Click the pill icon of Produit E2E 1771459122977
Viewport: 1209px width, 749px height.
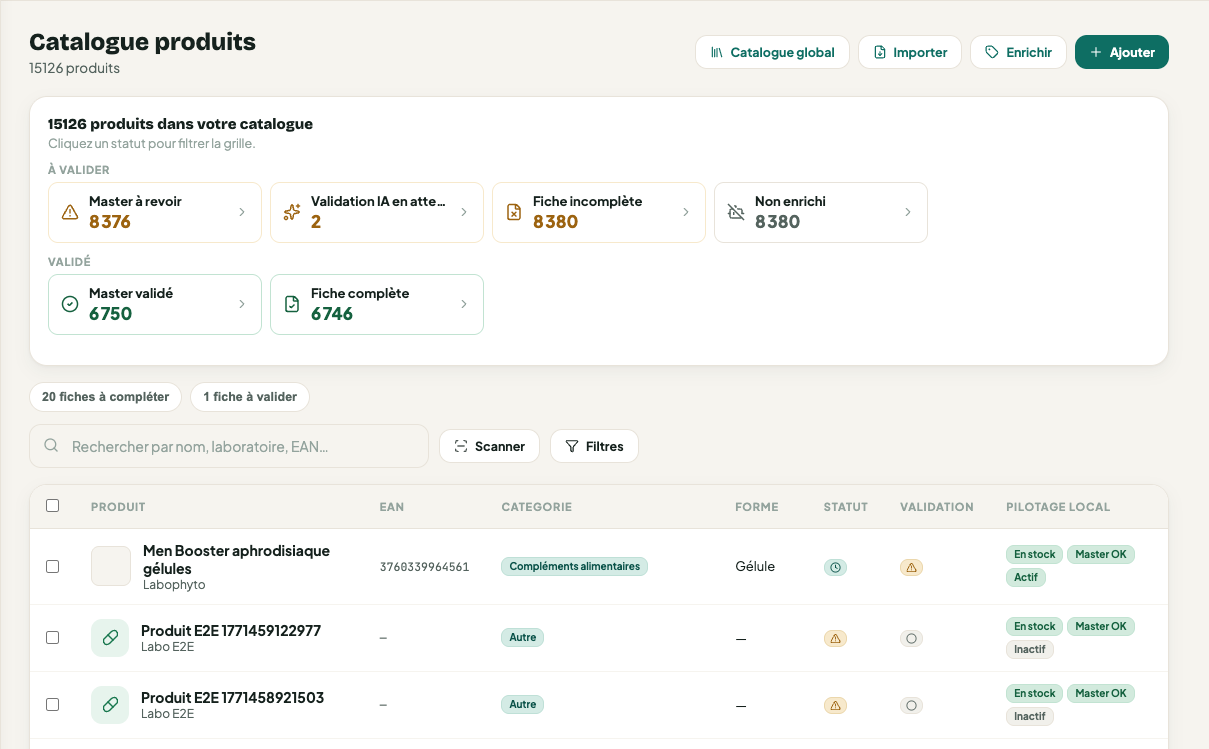click(x=110, y=638)
